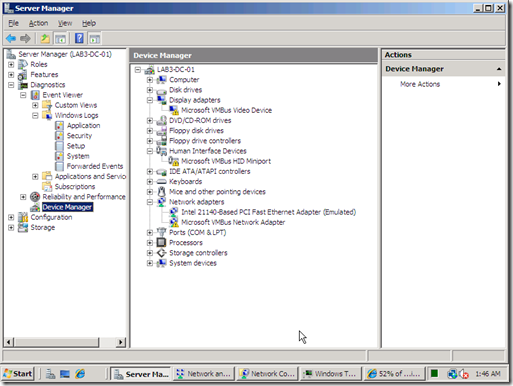Select Forwarded Events log
Screen dimensions: 513x386
pyautogui.click(x=95, y=166)
